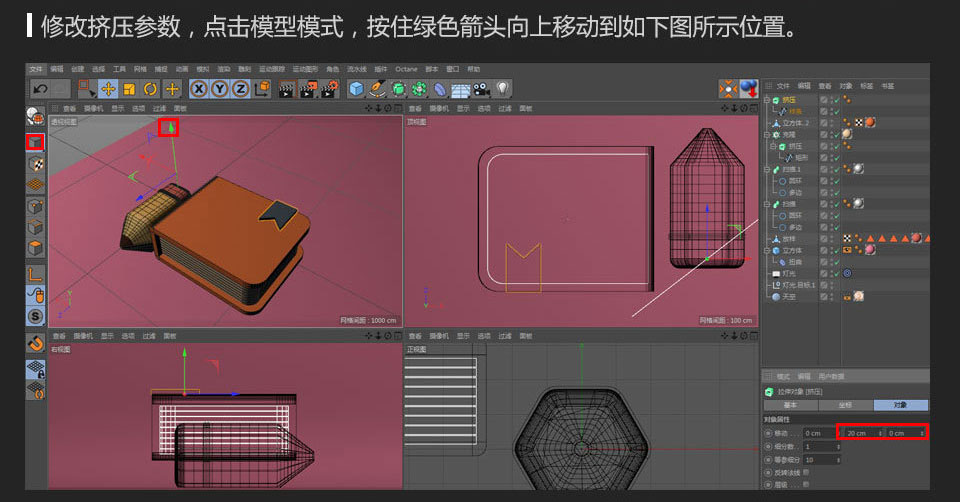This screenshot has width=960, height=502.
Task: Click Make Editable icon at left palette top
Action: click(x=36, y=116)
